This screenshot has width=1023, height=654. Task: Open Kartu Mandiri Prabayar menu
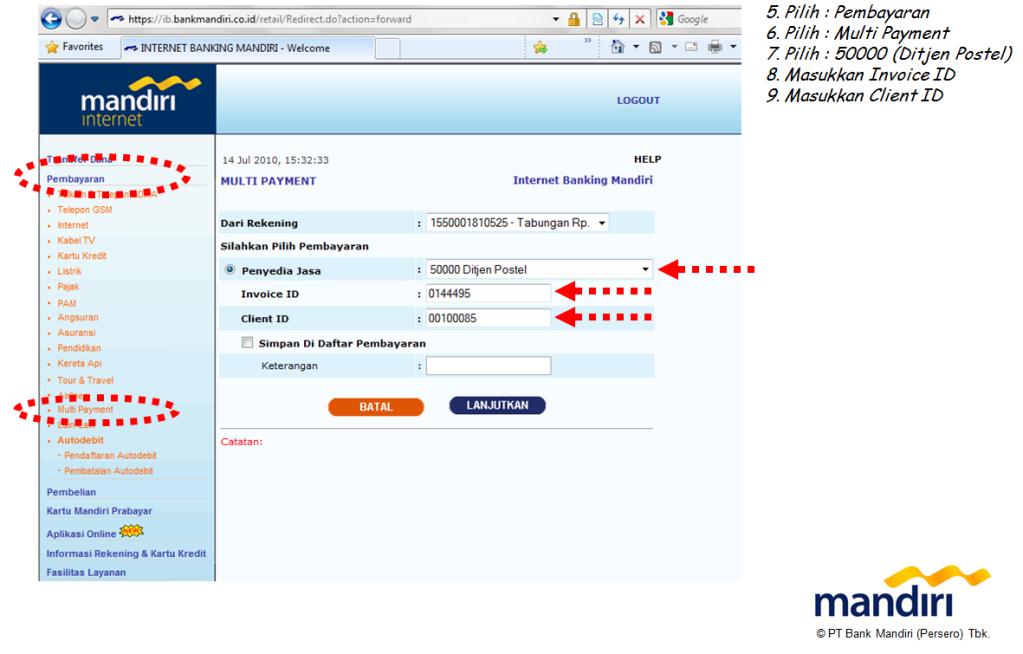(99, 511)
